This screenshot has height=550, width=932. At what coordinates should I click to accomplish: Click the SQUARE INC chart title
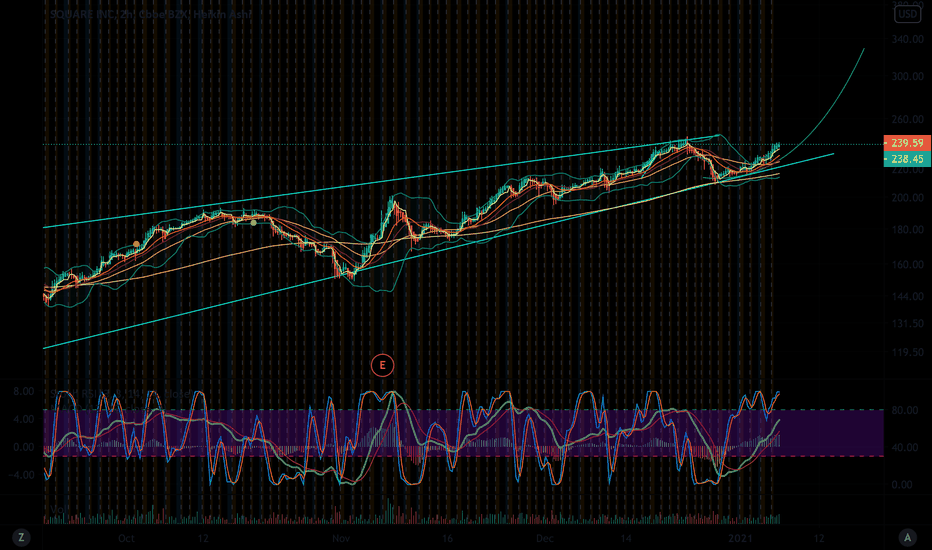click(151, 14)
